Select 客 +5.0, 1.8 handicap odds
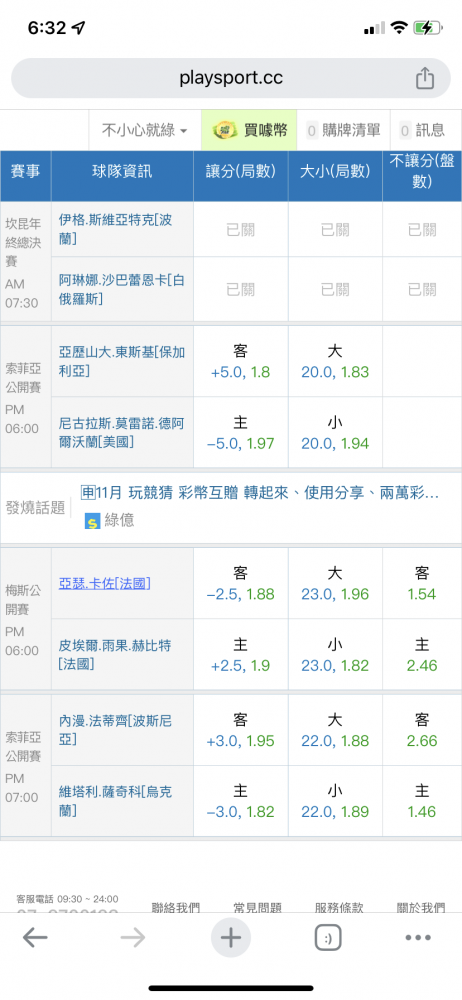The image size is (462, 1000). (x=241, y=361)
